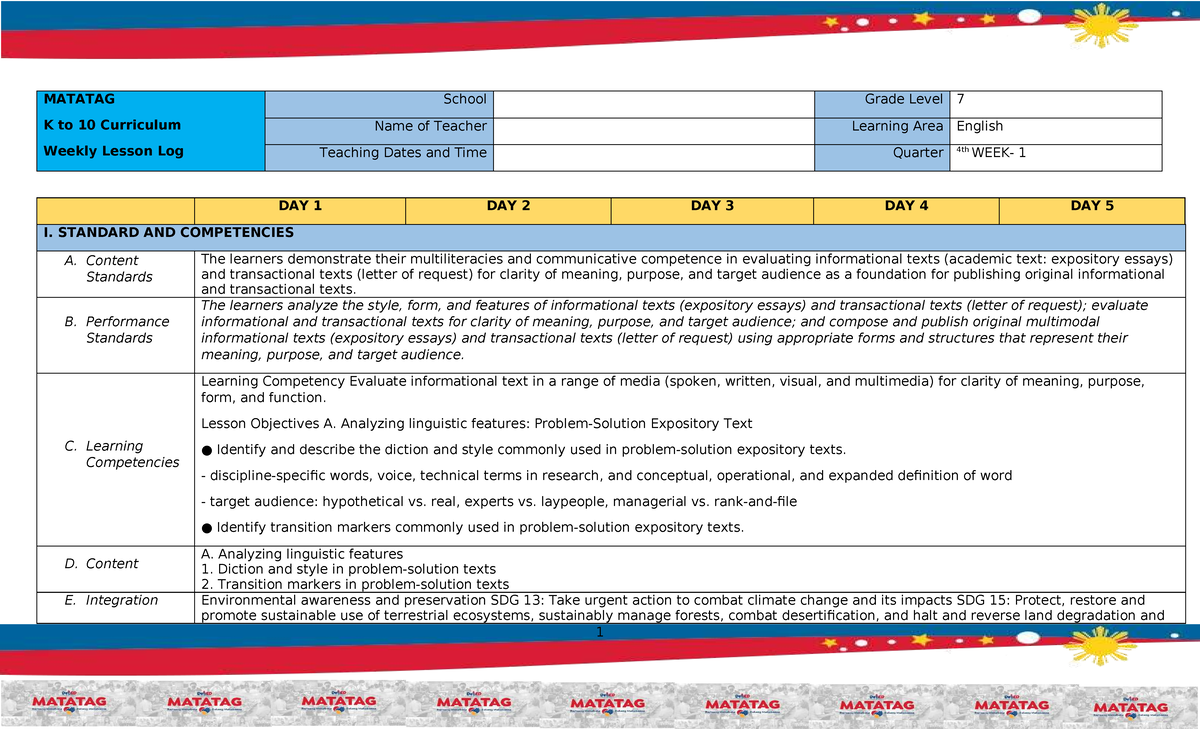Select the DAY 1 column header
1200x729 pixels.
click(x=300, y=207)
